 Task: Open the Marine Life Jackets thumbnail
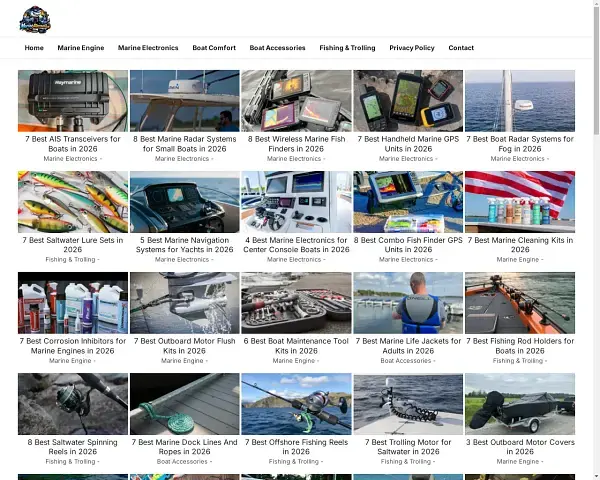tap(408, 302)
